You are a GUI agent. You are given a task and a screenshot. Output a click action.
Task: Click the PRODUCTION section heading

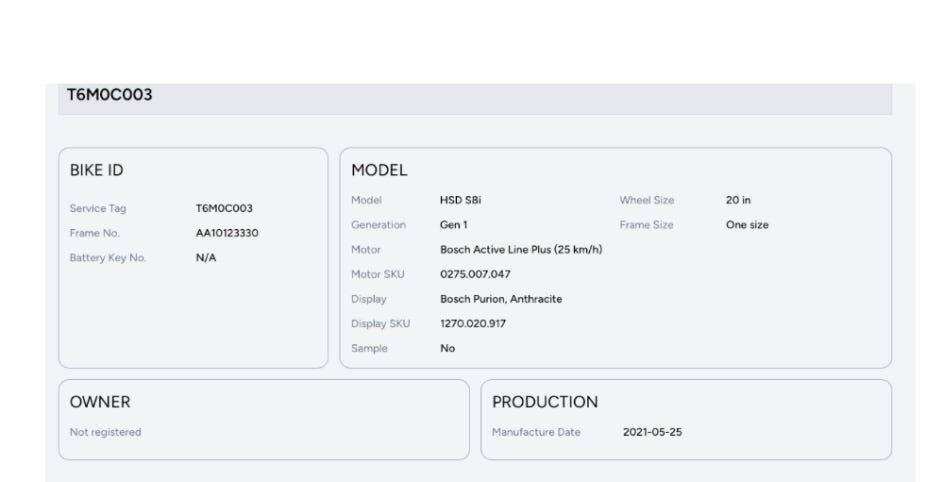tap(545, 402)
